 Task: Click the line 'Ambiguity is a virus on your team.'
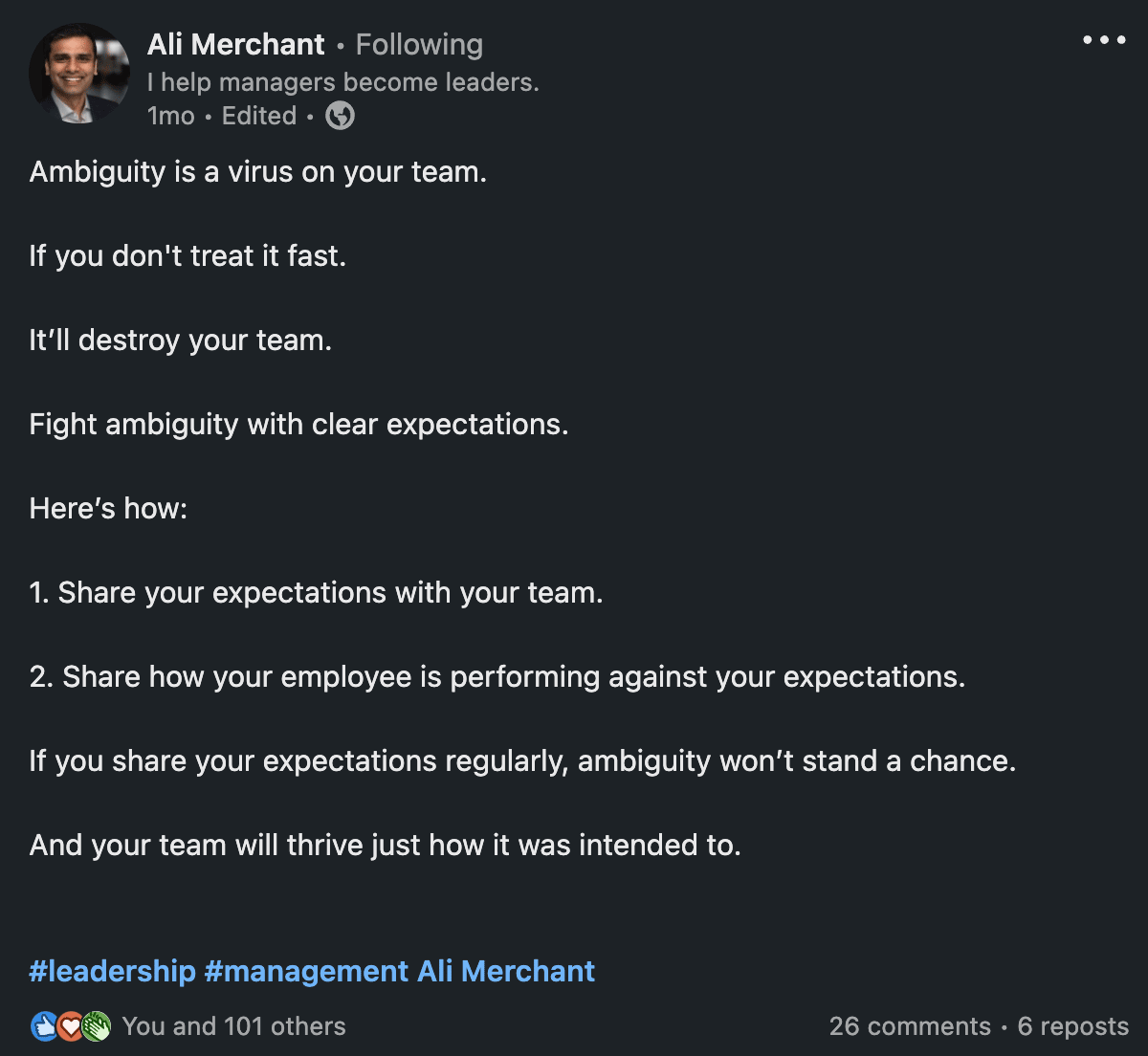click(258, 172)
